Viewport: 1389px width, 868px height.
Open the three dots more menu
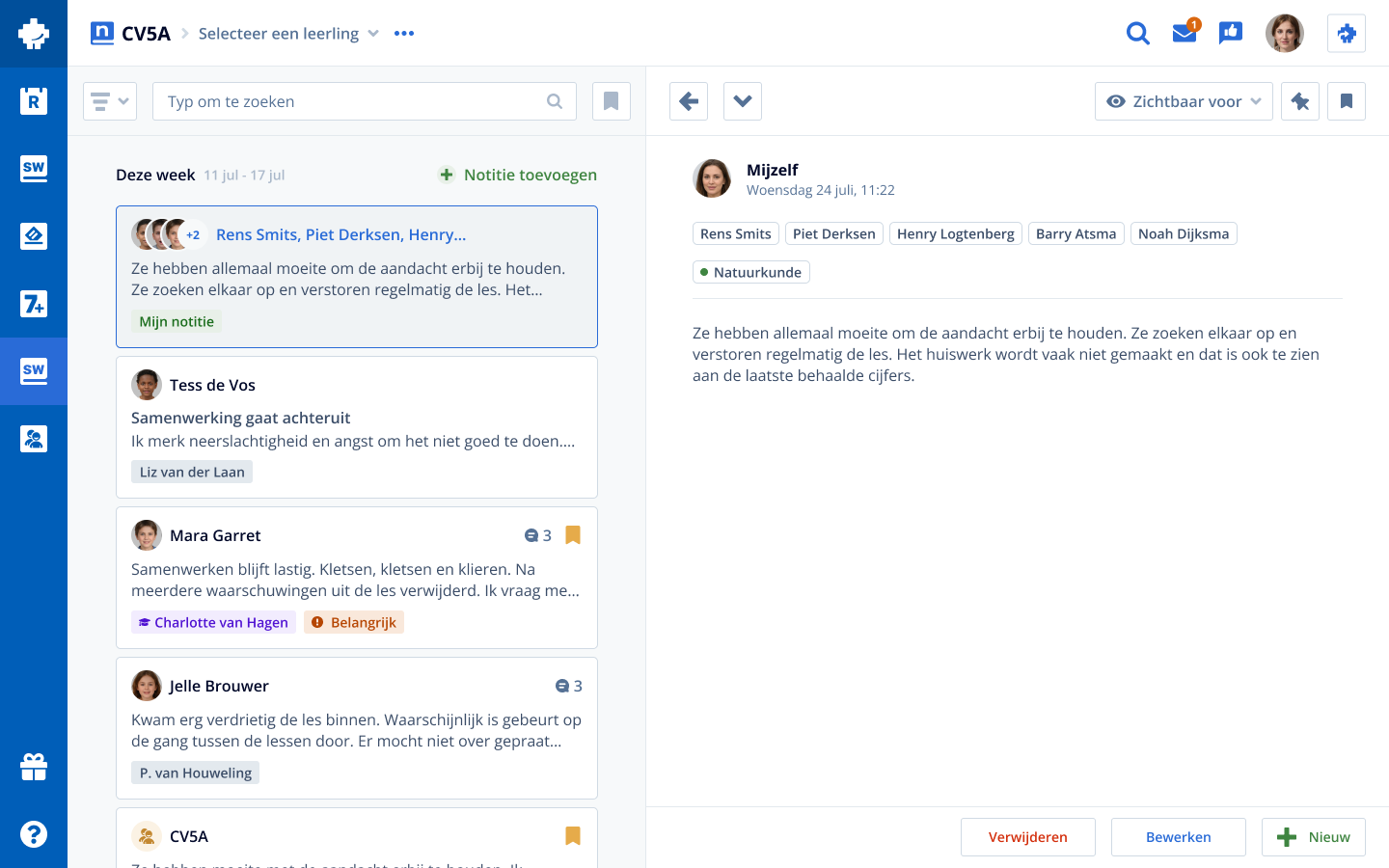point(404,34)
